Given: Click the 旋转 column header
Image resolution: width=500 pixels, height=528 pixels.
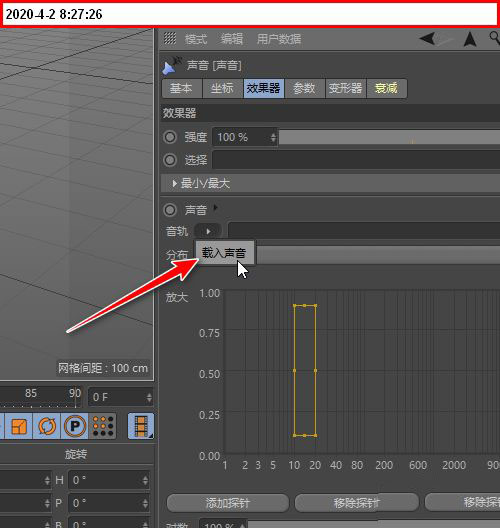Looking at the screenshot, I should tap(76, 454).
